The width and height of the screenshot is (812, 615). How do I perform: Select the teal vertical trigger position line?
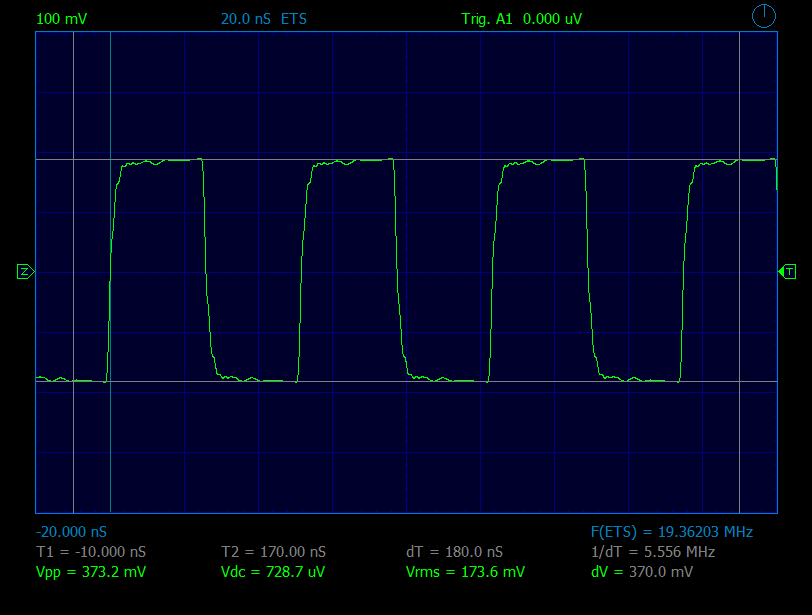(110, 272)
